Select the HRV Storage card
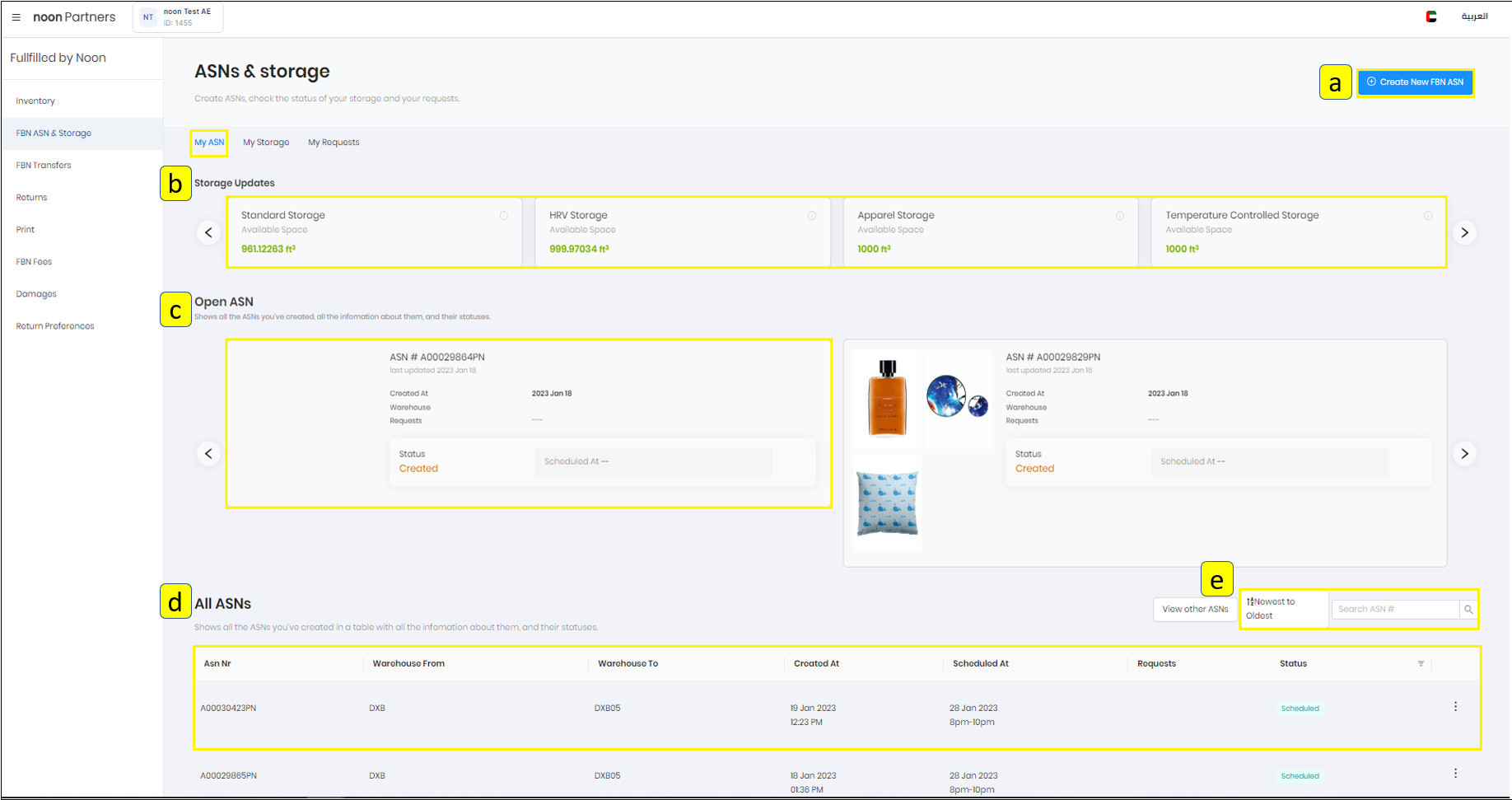 pos(683,232)
